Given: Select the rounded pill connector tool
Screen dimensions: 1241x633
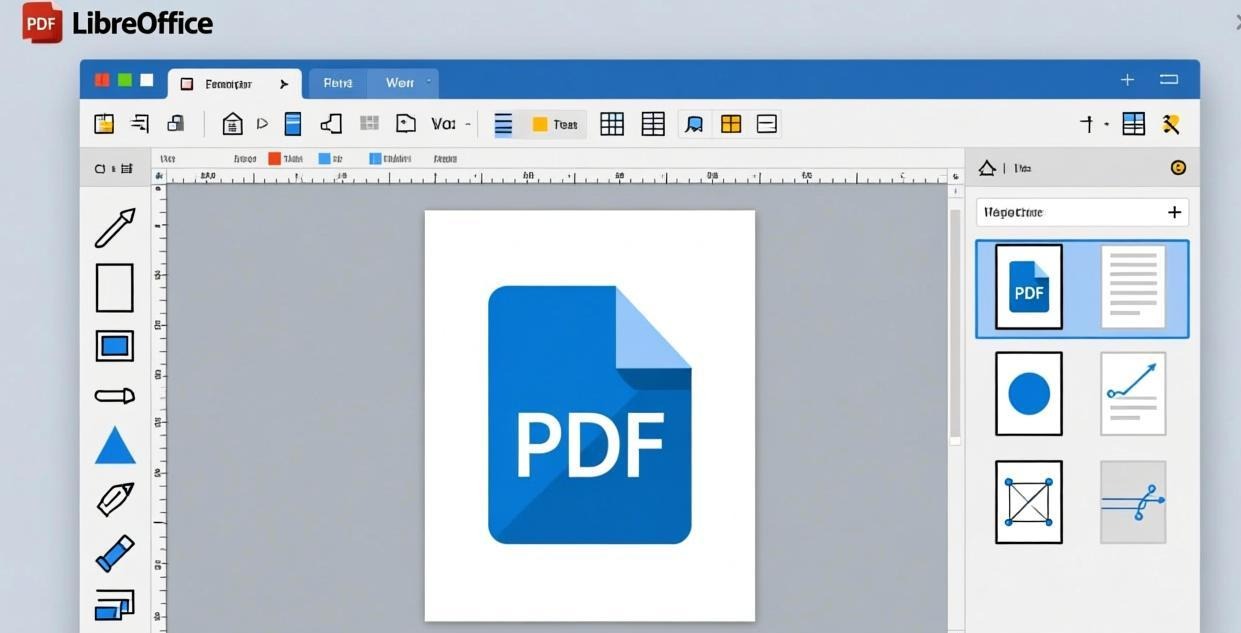Looking at the screenshot, I should (x=115, y=396).
